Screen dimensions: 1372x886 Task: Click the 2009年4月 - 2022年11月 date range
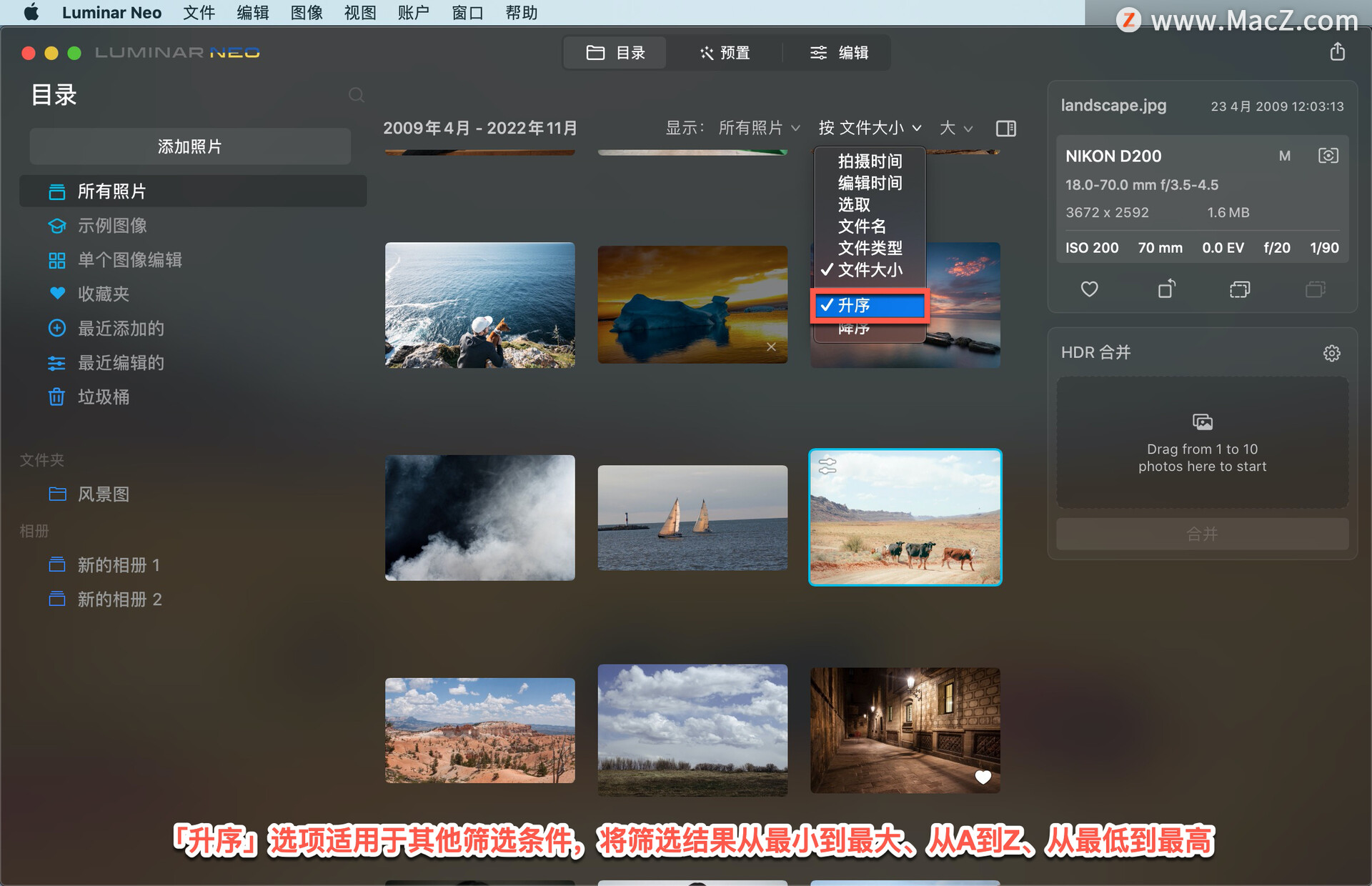480,128
